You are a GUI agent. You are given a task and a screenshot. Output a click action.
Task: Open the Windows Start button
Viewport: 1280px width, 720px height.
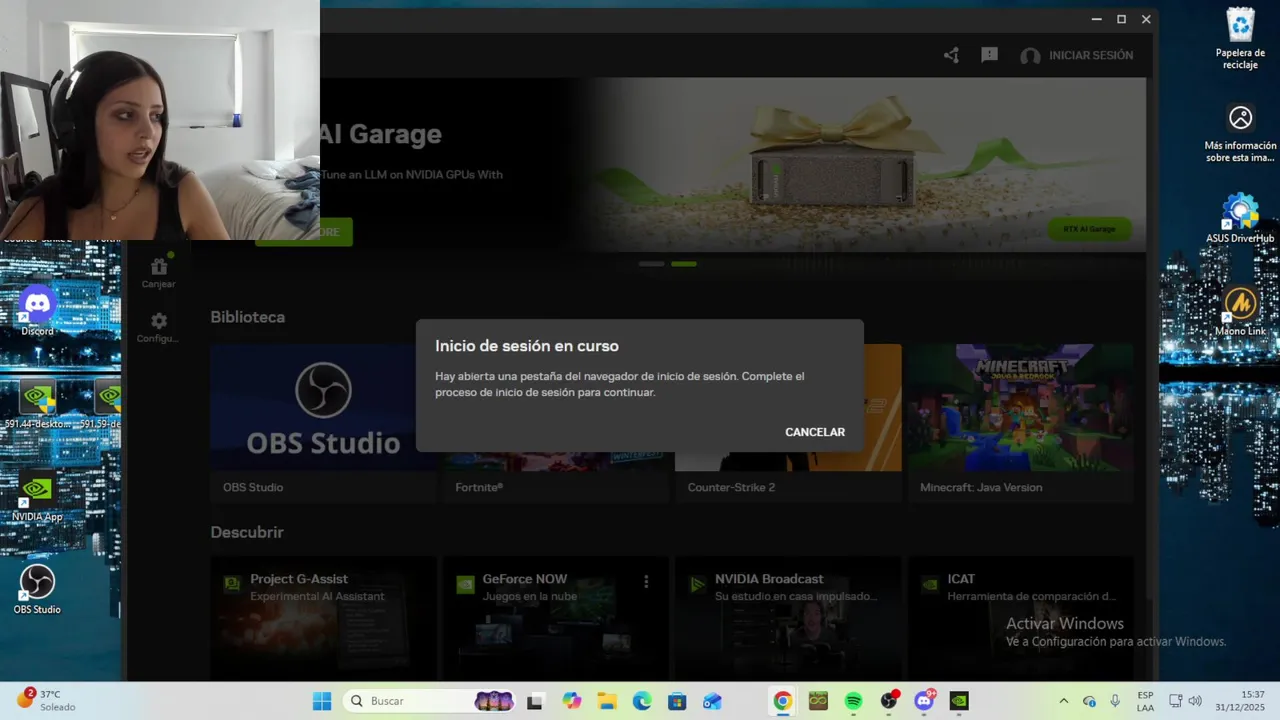tap(322, 701)
